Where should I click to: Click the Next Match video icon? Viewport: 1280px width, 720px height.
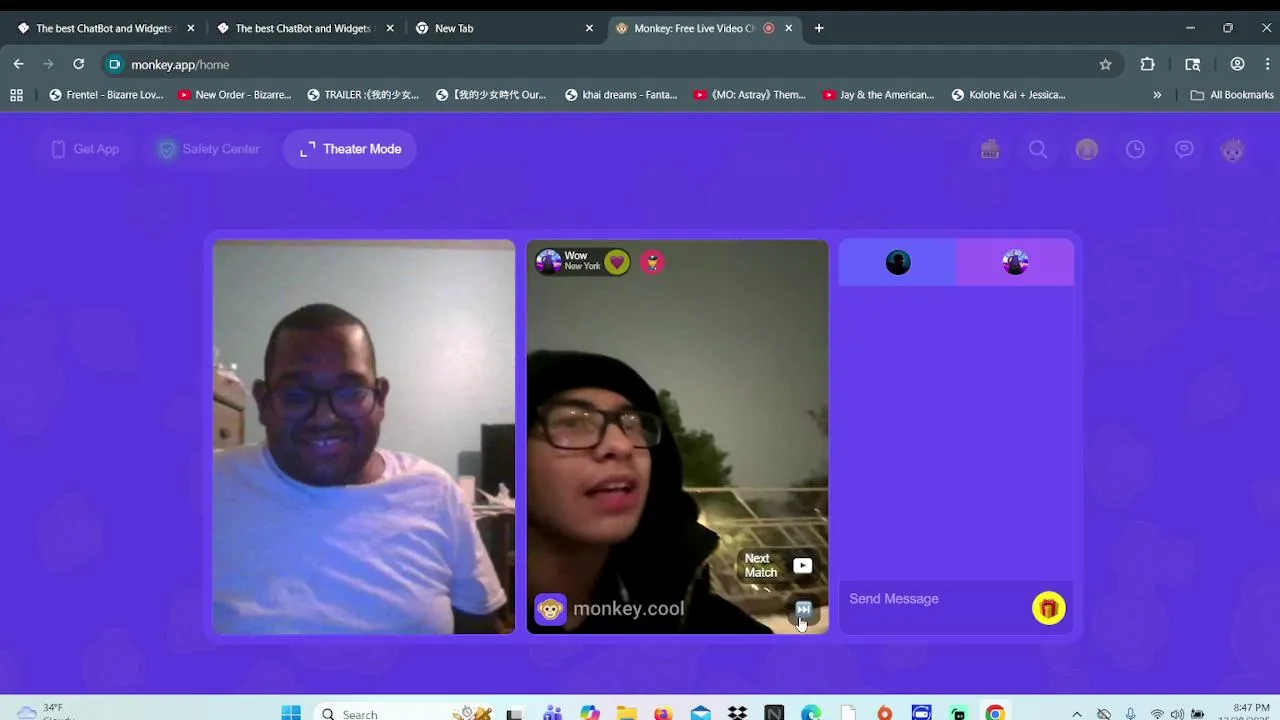(x=802, y=566)
